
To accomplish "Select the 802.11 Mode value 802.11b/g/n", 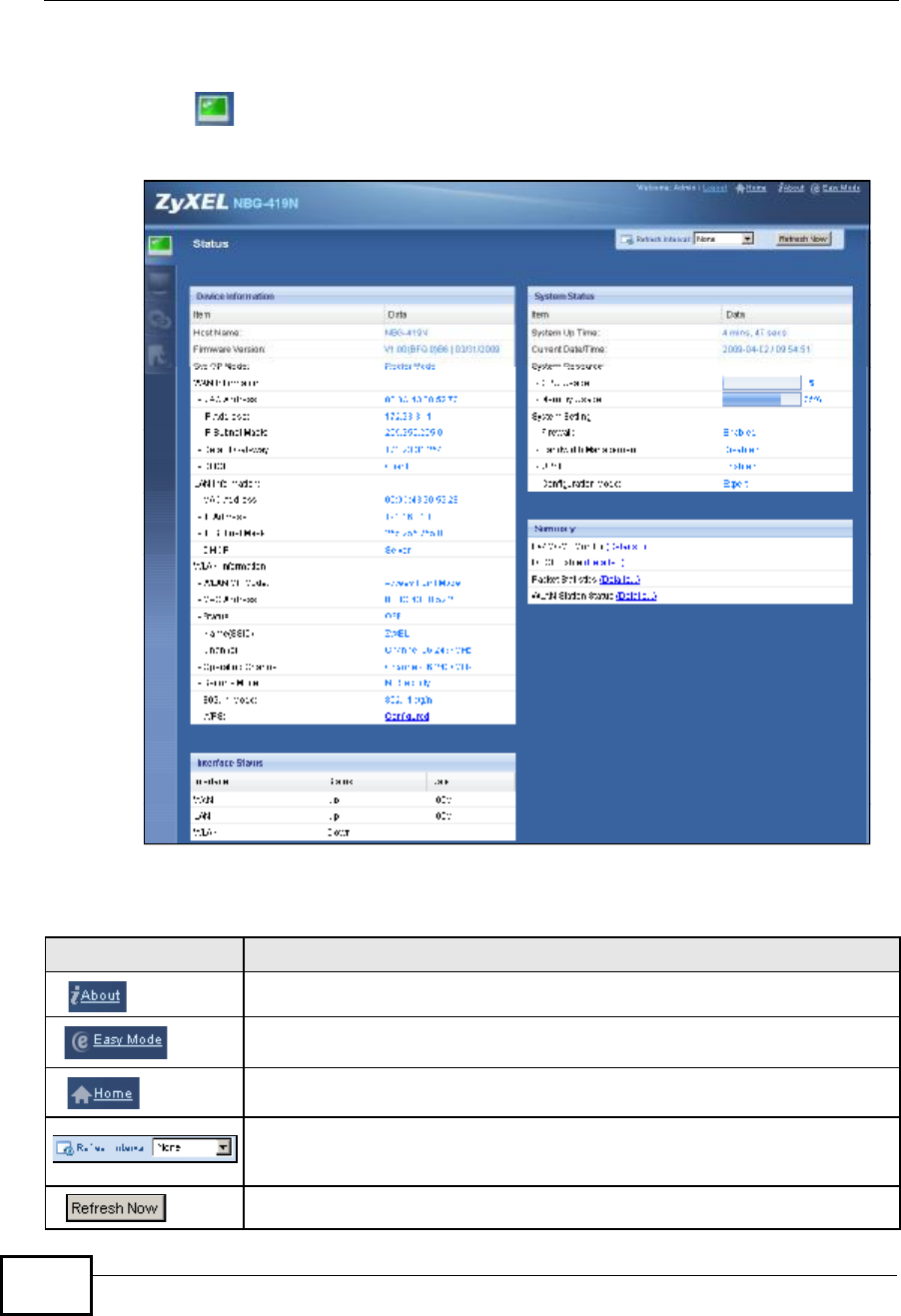I will coord(408,699).
